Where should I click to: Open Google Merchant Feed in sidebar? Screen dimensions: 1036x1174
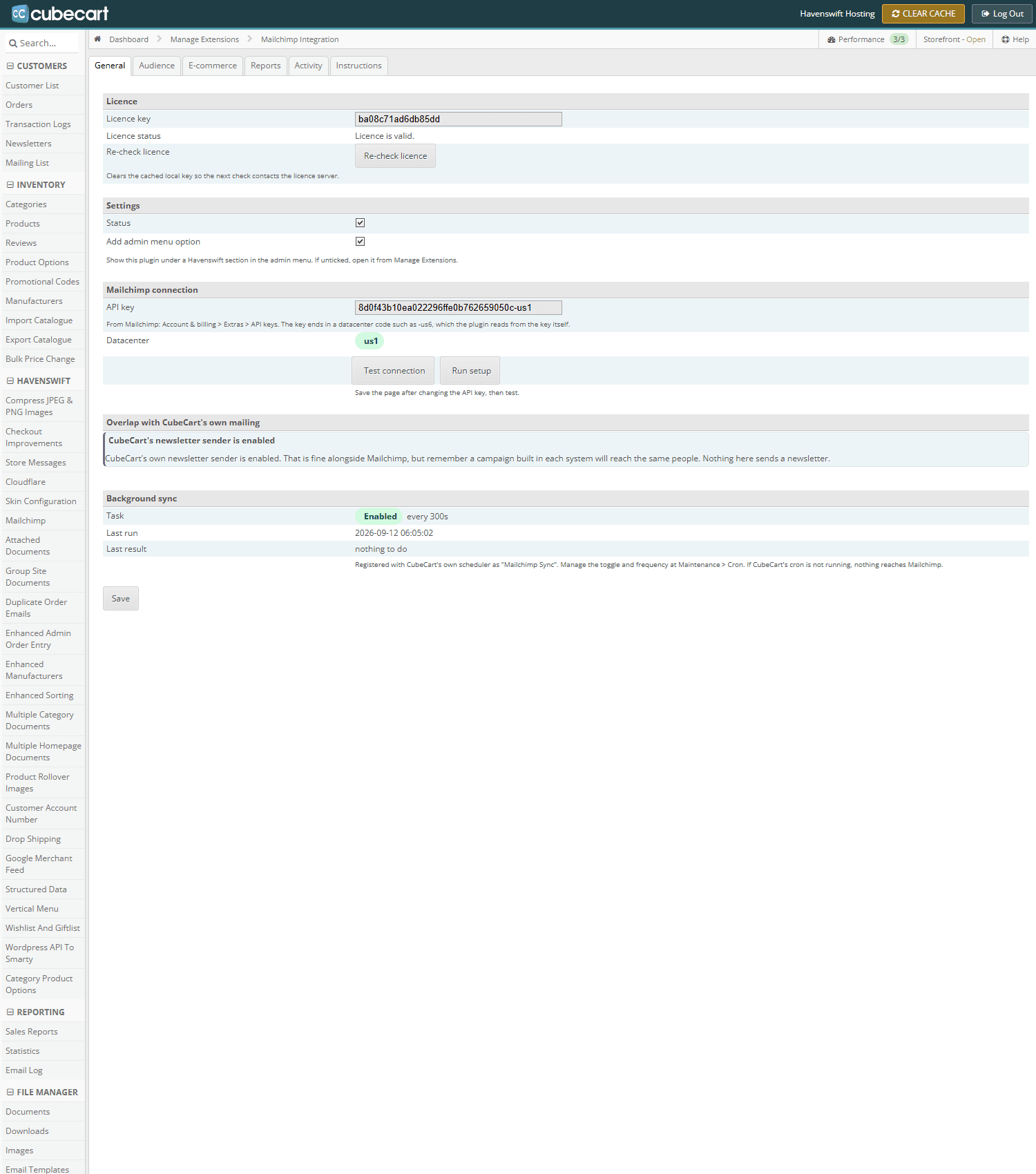(x=39, y=865)
